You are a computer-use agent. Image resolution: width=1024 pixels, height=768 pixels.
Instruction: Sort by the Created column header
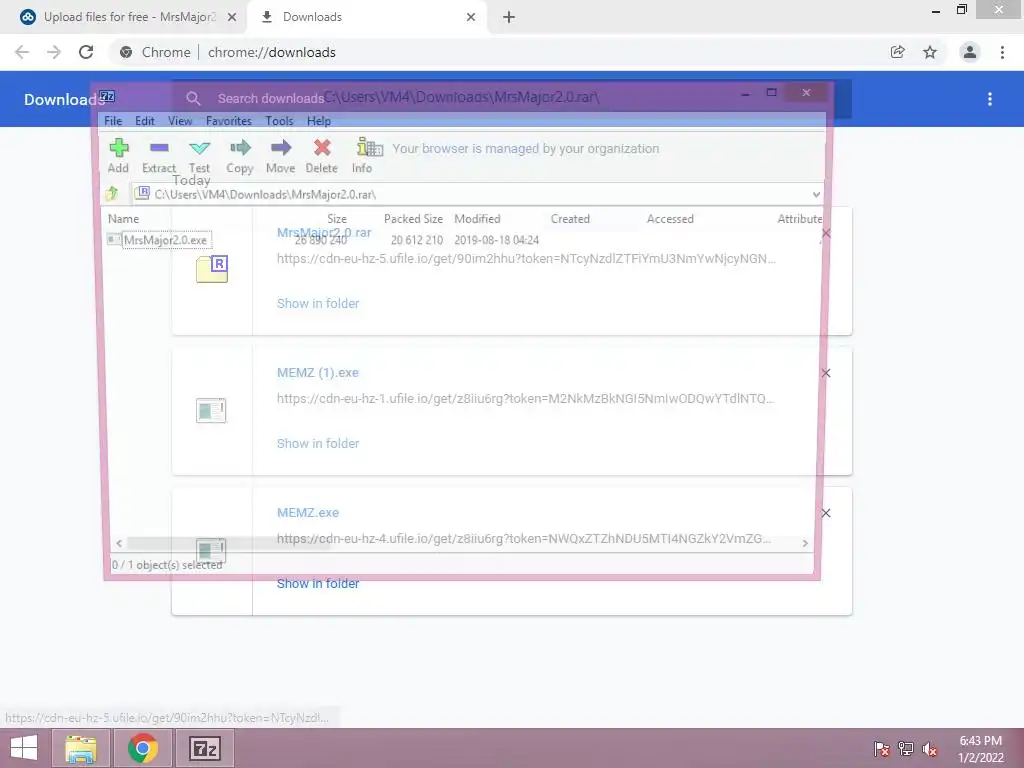click(570, 219)
